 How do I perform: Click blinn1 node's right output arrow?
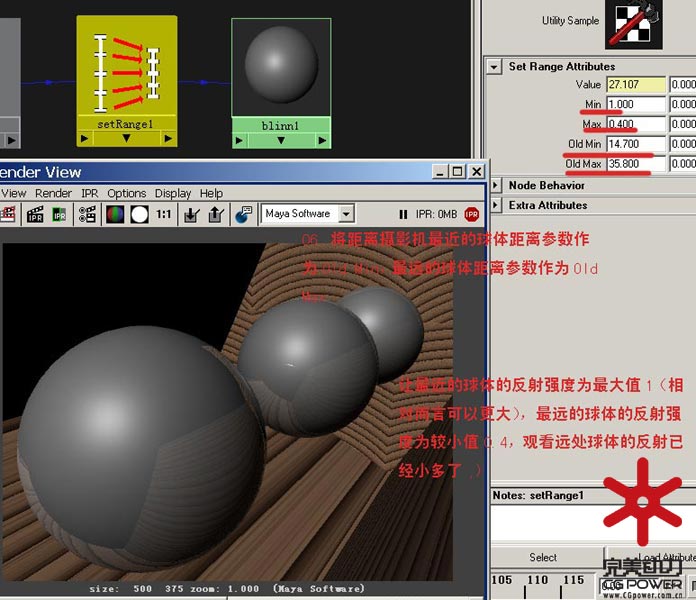click(x=322, y=141)
